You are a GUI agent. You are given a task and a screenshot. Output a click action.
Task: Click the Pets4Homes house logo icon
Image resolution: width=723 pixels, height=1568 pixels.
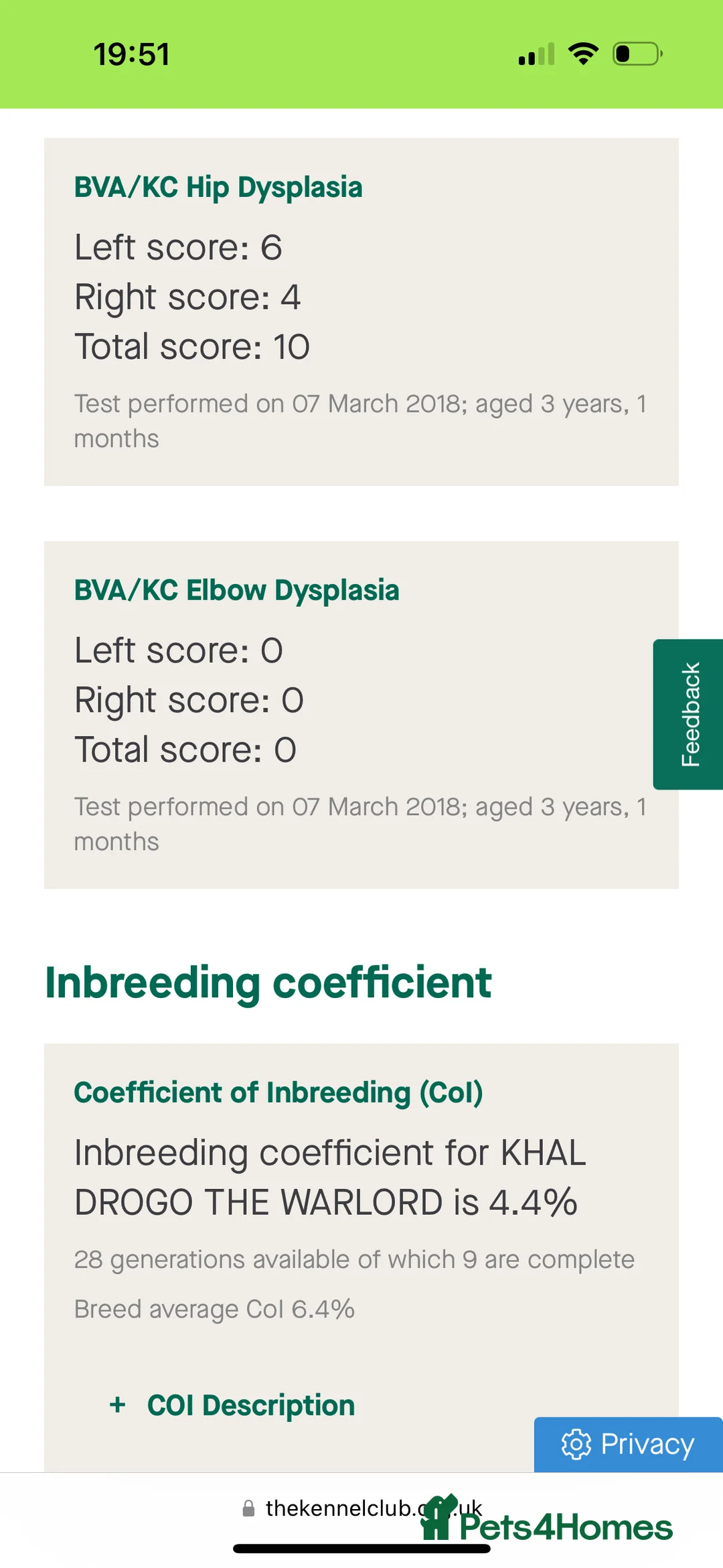click(x=438, y=1518)
